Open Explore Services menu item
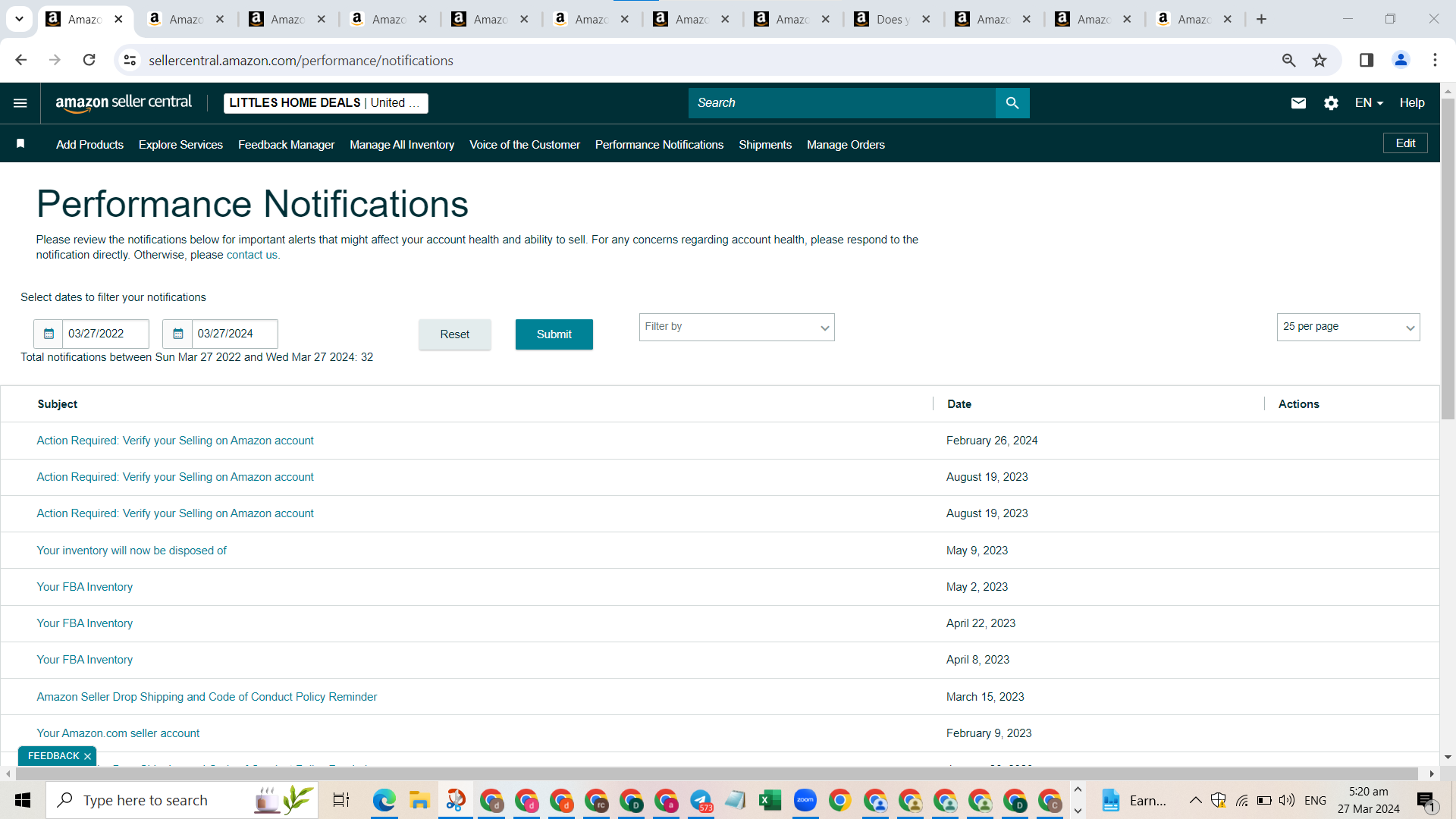Viewport: 1456px width, 819px height. (180, 144)
